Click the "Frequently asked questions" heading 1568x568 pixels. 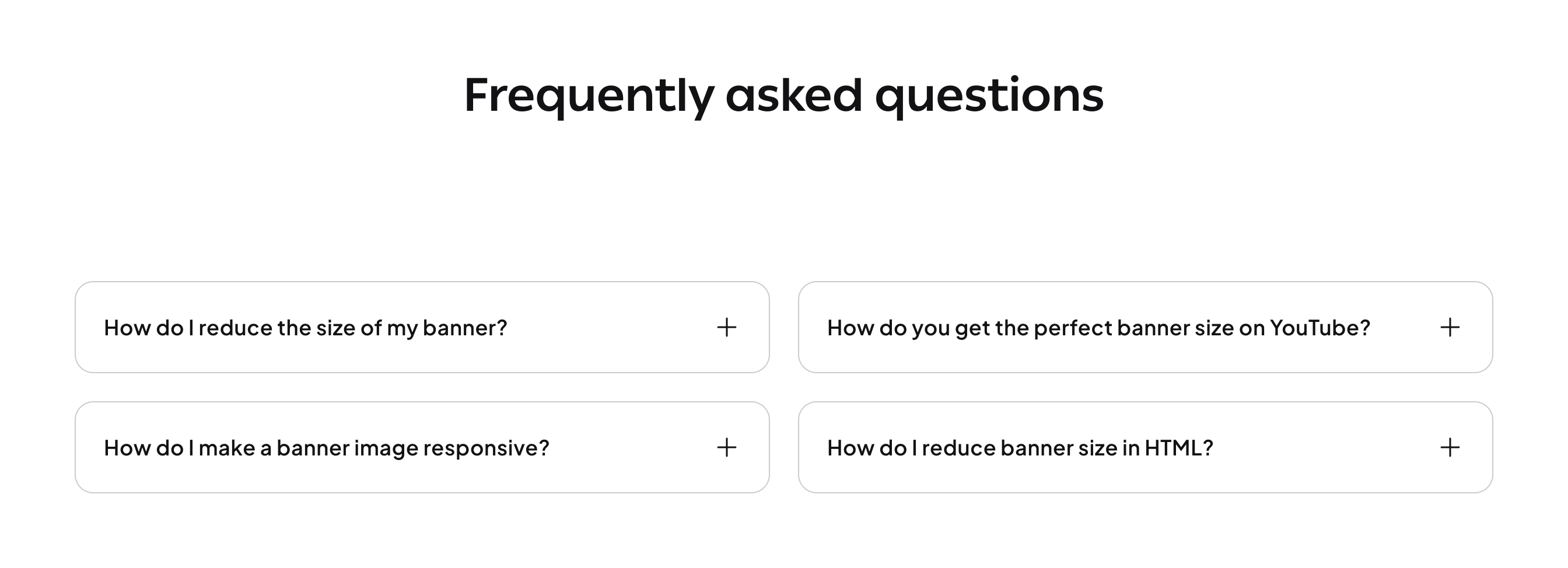point(783,95)
